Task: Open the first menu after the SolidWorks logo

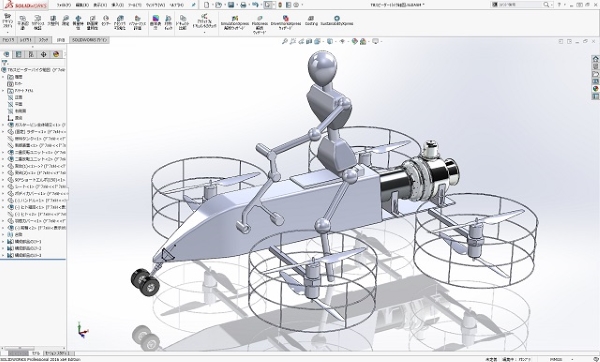Action: (x=64, y=5)
